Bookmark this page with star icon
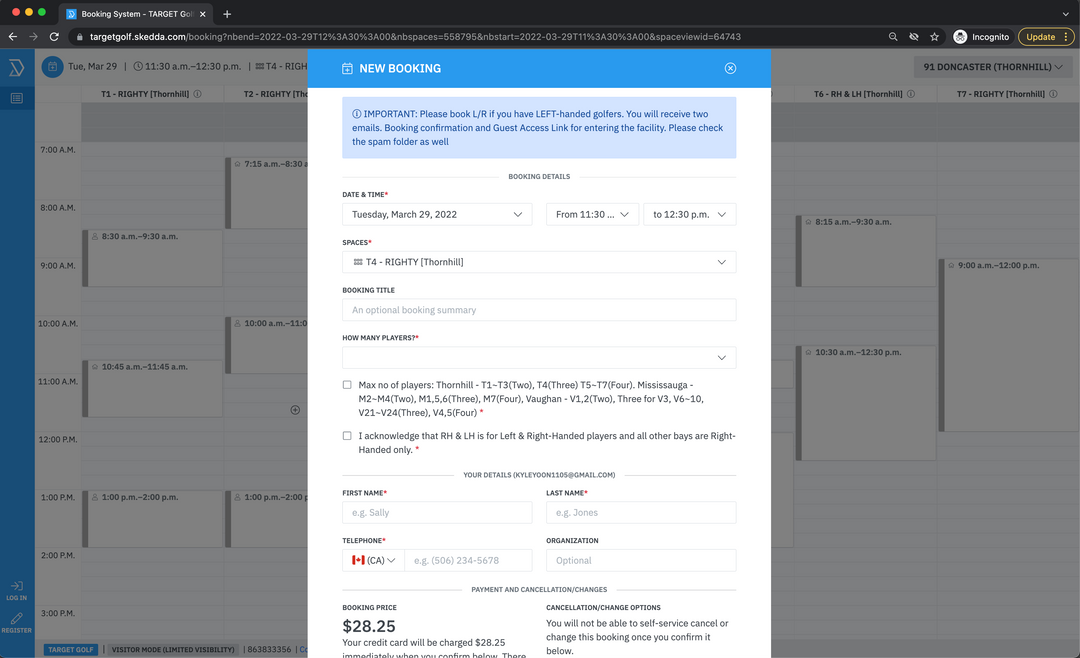This screenshot has height=658, width=1080. pos(934,37)
